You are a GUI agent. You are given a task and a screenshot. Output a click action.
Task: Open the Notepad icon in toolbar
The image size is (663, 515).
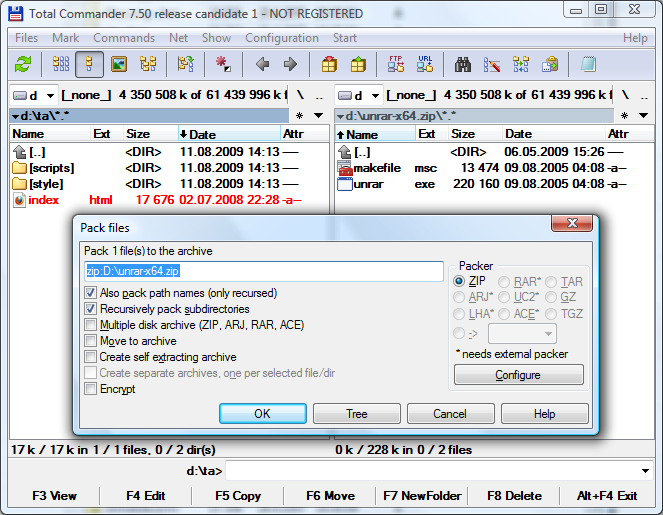pos(588,65)
